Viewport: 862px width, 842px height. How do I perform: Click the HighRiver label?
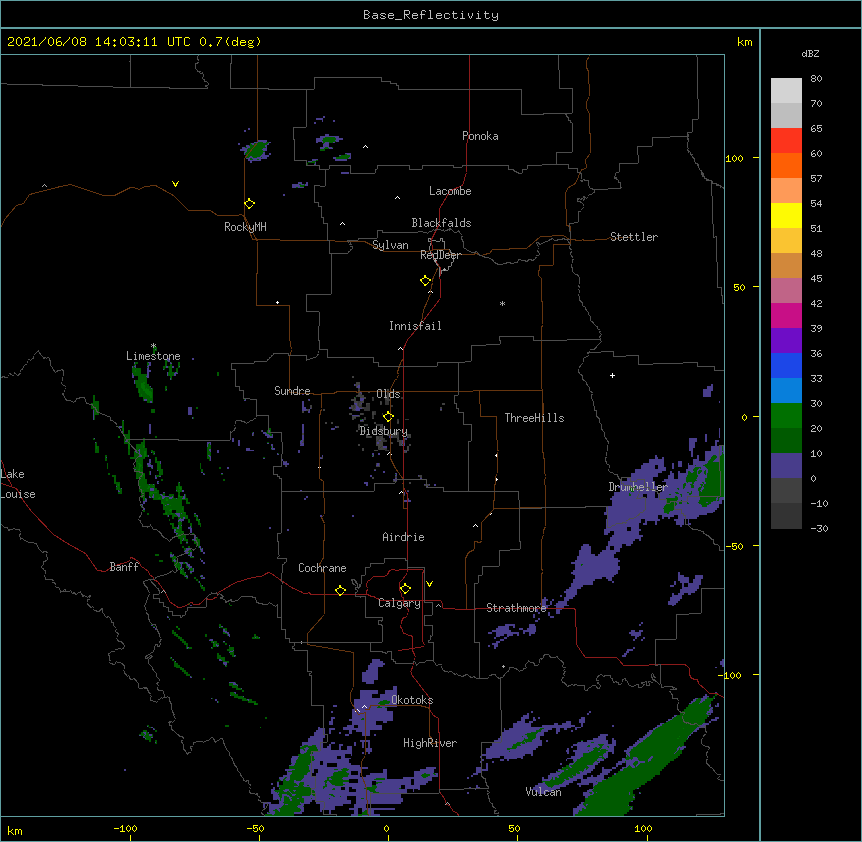(430, 743)
